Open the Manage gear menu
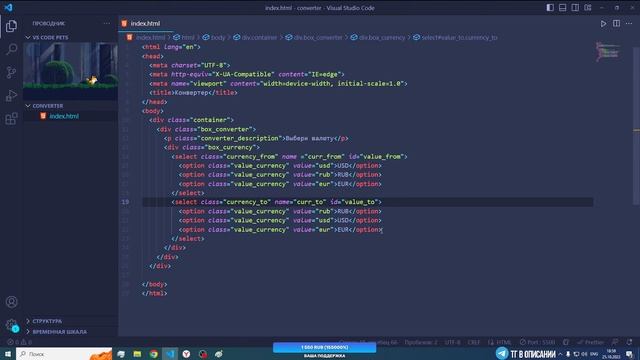 (x=11, y=325)
